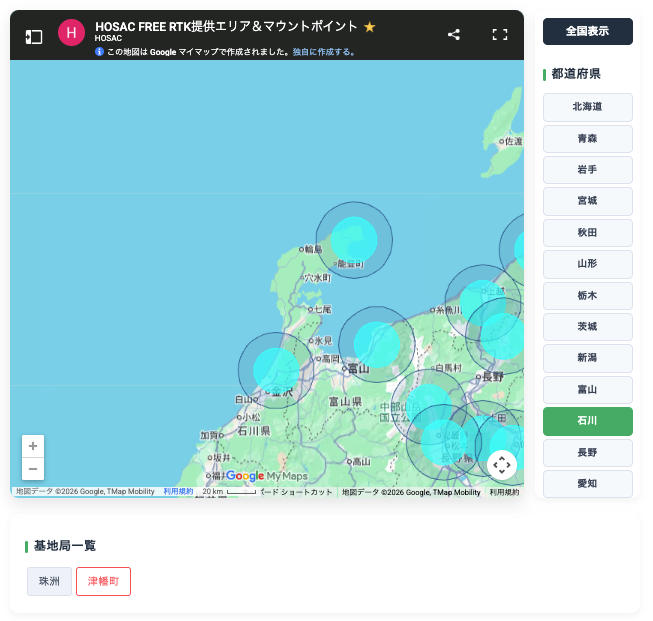The width and height of the screenshot is (653, 621).
Task: Click the 全国表示 button
Action: tap(588, 31)
